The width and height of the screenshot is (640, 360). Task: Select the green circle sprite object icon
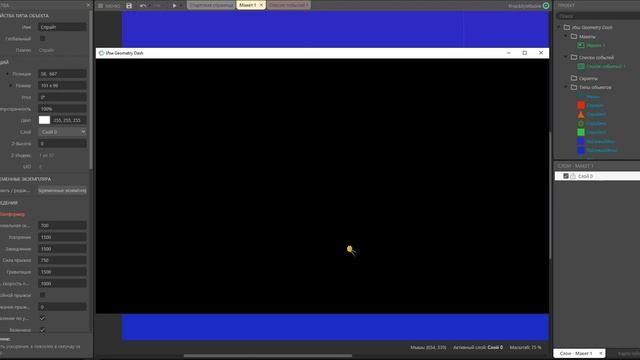[x=581, y=124]
